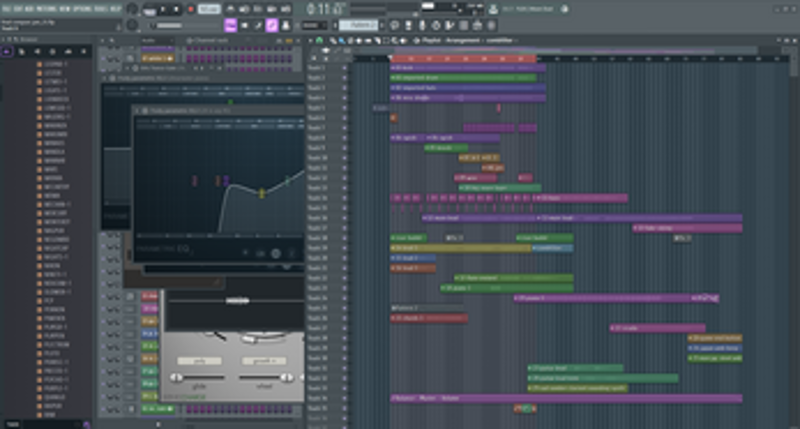800x429 pixels.
Task: Open the EDIT menu
Action: tap(17, 9)
